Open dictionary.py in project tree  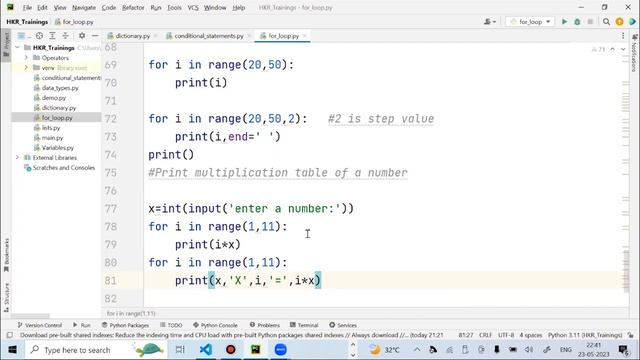pos(55,108)
